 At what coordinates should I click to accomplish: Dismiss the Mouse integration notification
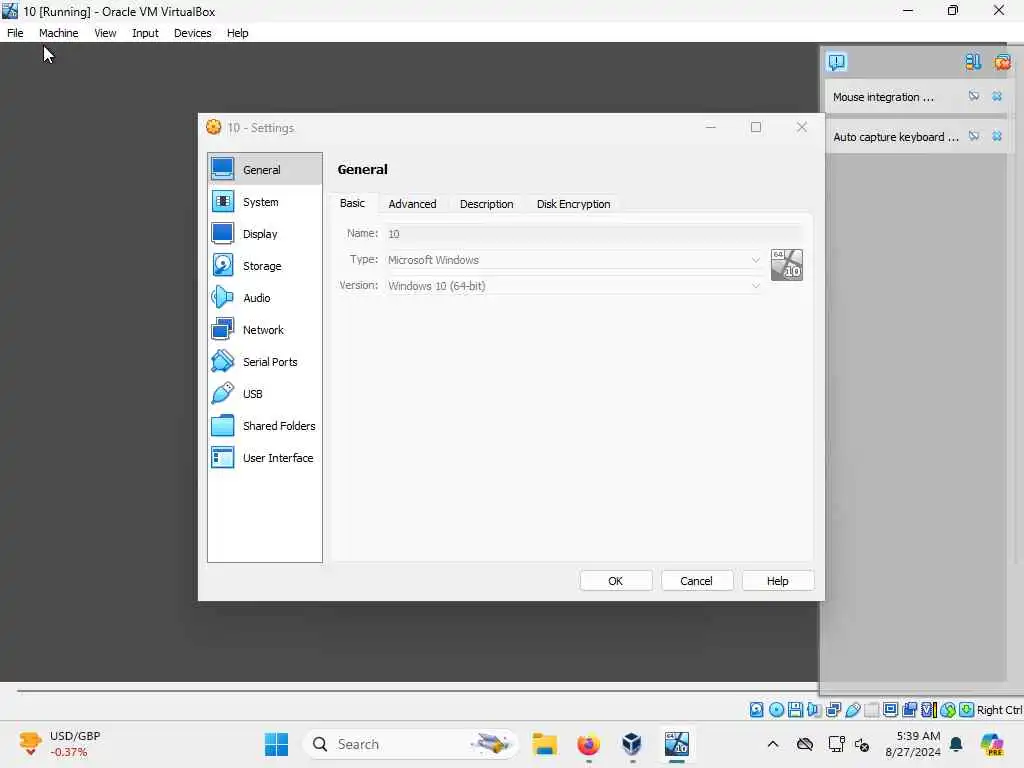pos(997,97)
